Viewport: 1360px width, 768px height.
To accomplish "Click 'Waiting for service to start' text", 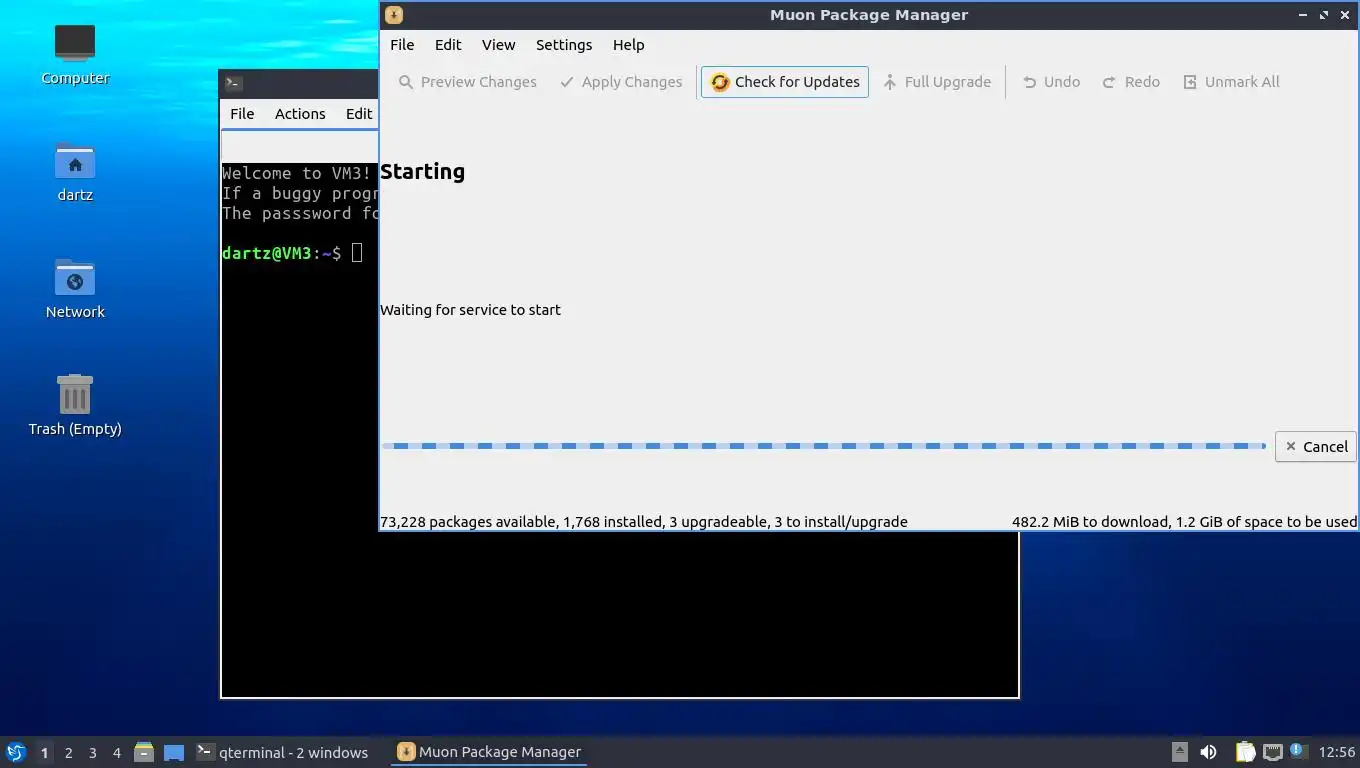I will [470, 310].
